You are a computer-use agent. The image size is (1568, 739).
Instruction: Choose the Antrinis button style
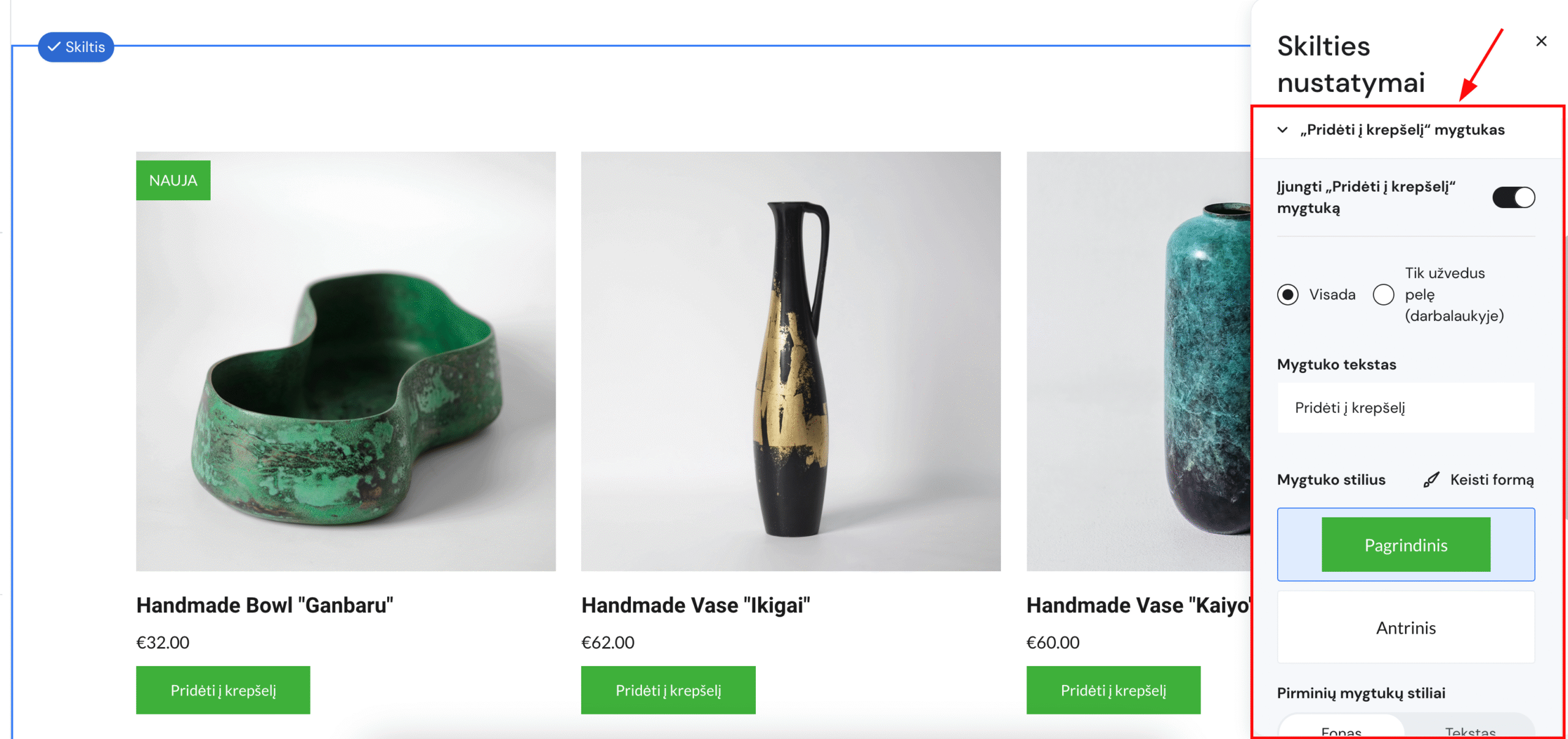coord(1406,628)
